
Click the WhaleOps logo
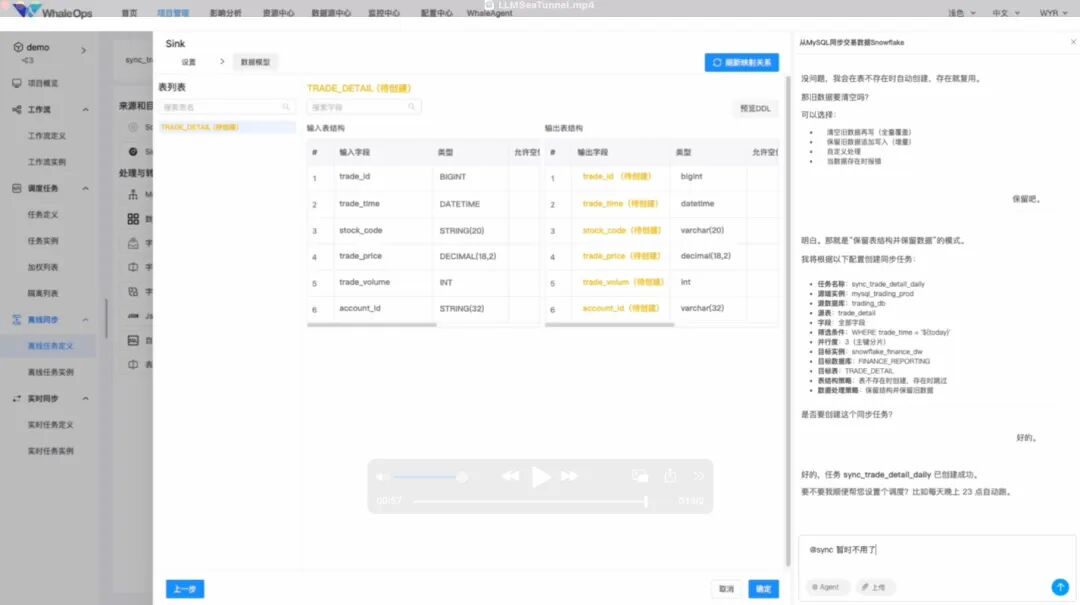click(52, 12)
